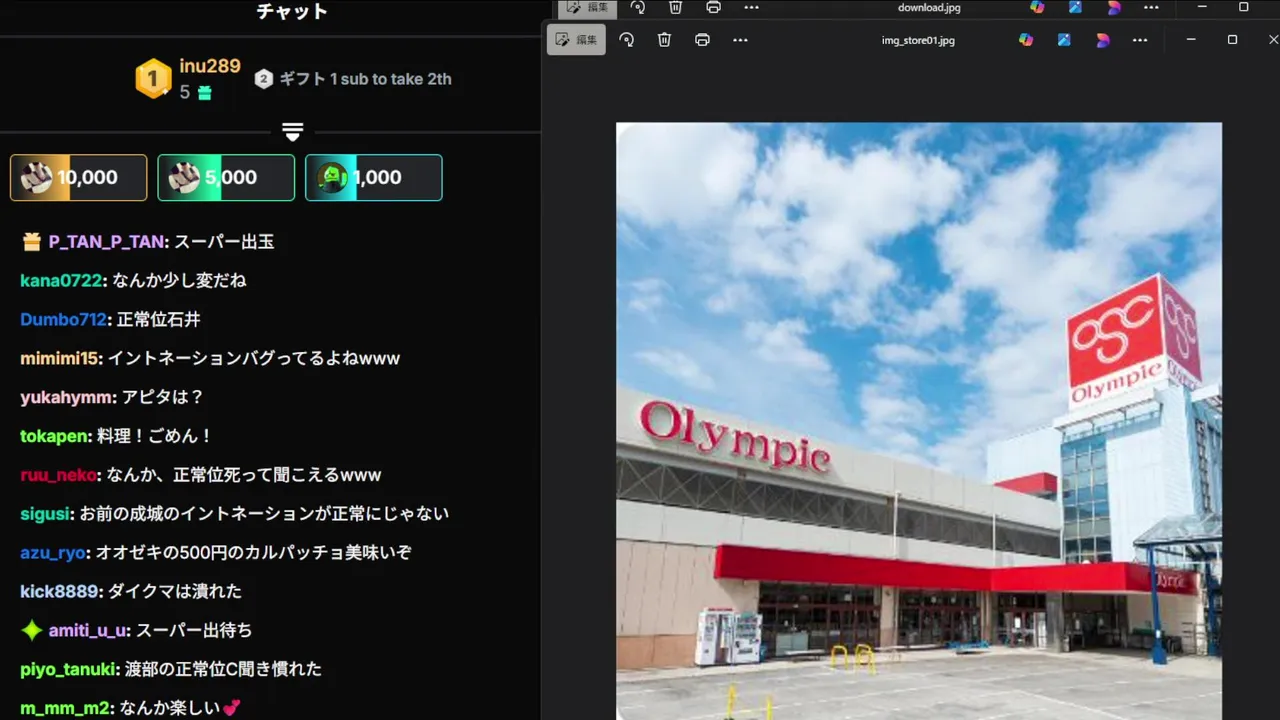Screen dimensions: 1280x720
Task: Click Copilot icon in download.jpg window
Action: point(1037,7)
